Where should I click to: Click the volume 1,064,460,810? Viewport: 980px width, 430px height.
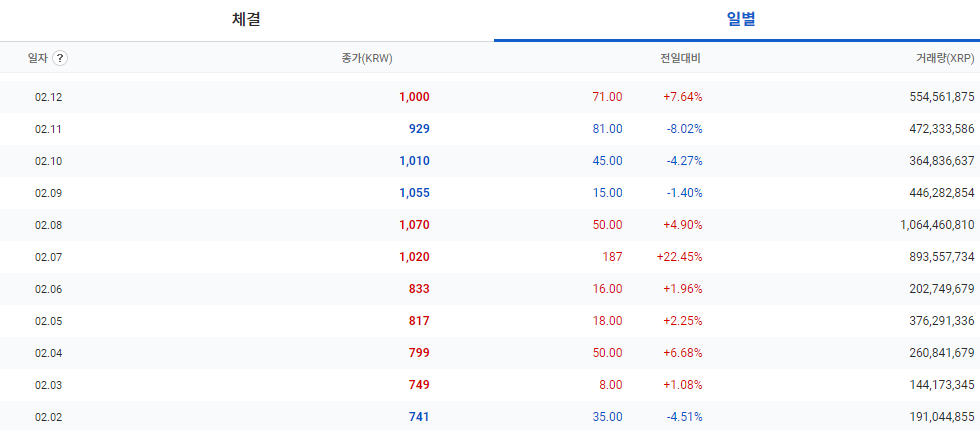[x=938, y=224]
